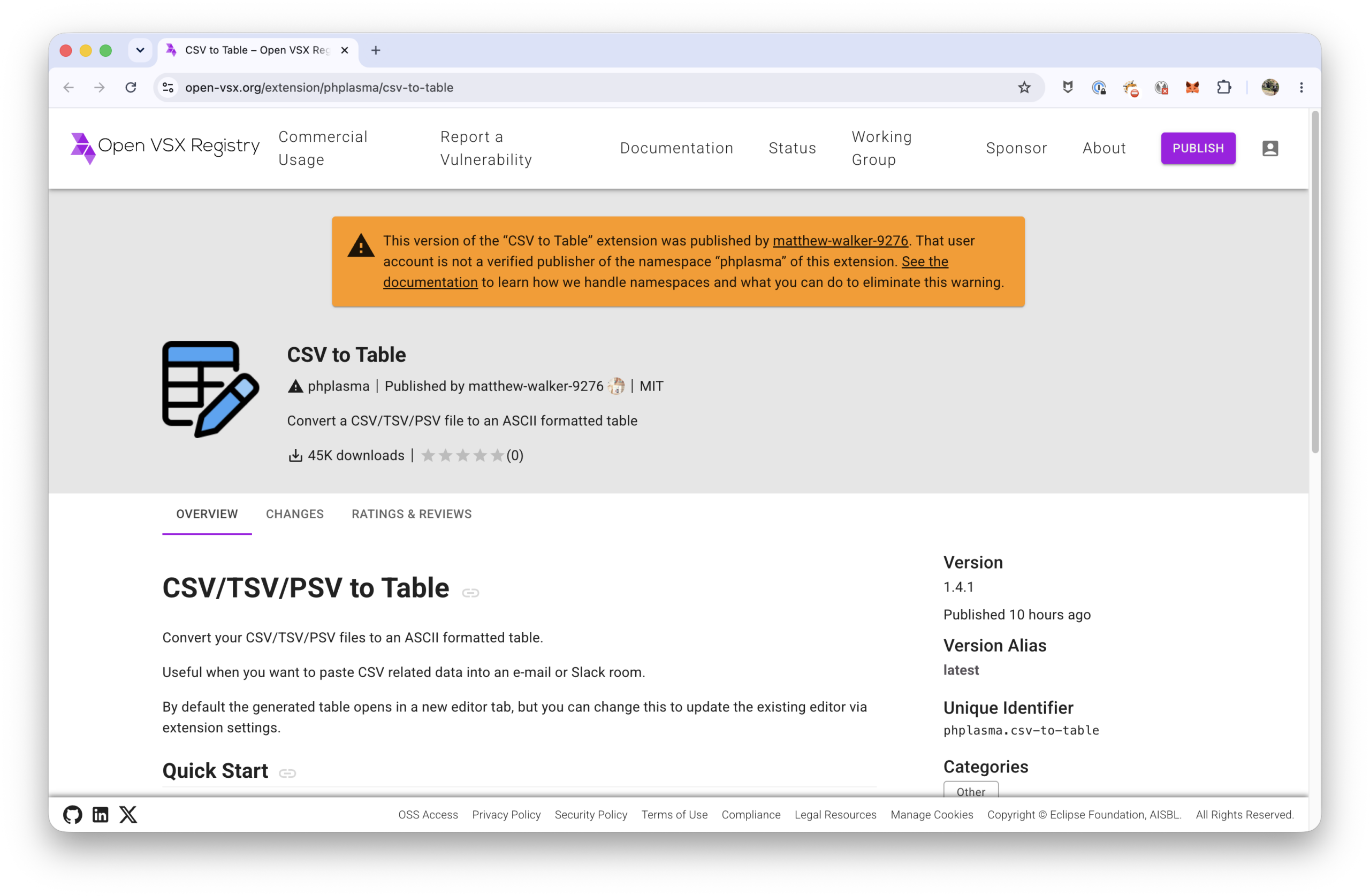Image resolution: width=1370 pixels, height=896 pixels.
Task: Open About header link
Action: point(1103,148)
